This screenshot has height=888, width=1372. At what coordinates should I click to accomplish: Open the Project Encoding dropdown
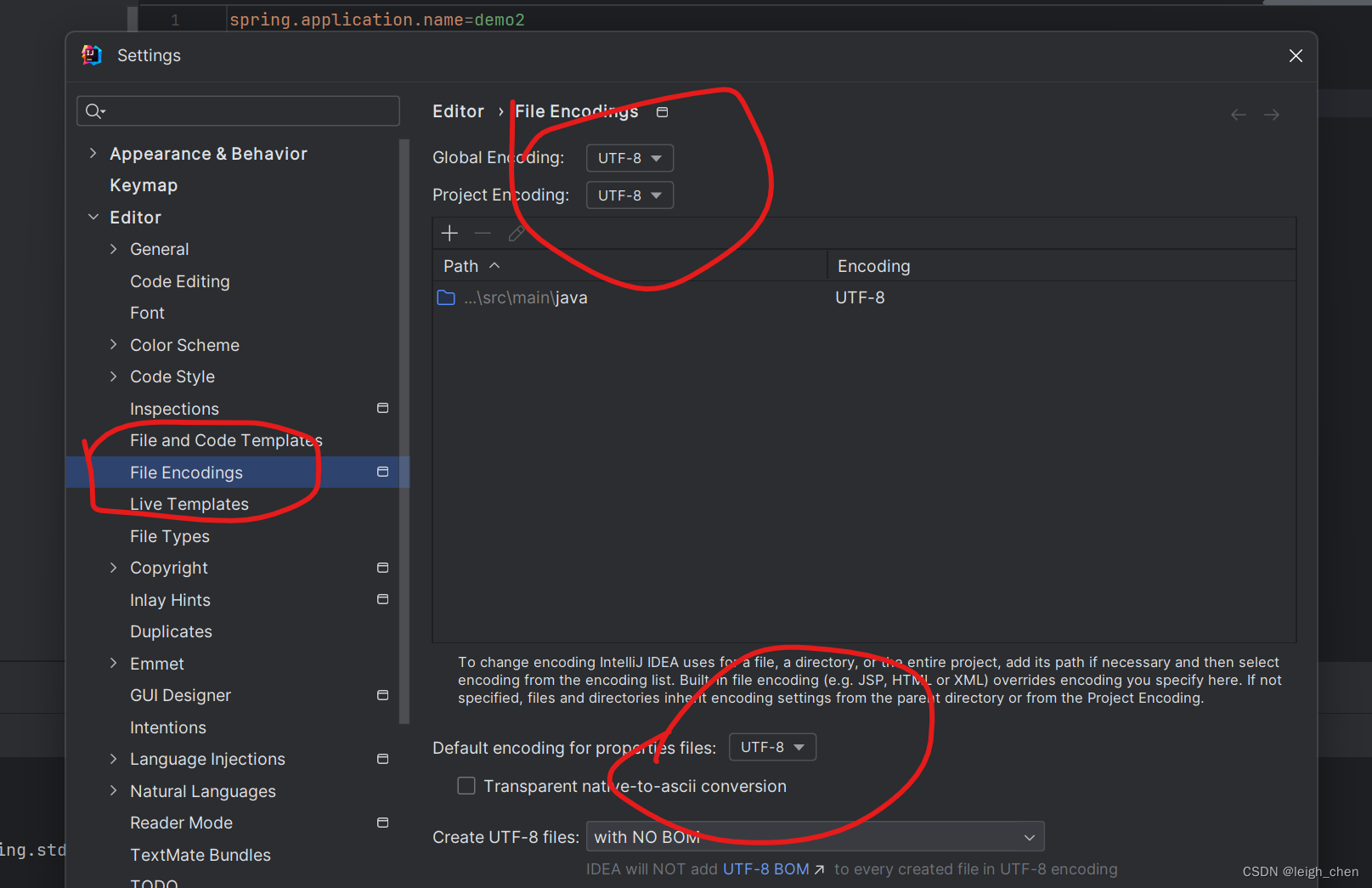pyautogui.click(x=630, y=195)
